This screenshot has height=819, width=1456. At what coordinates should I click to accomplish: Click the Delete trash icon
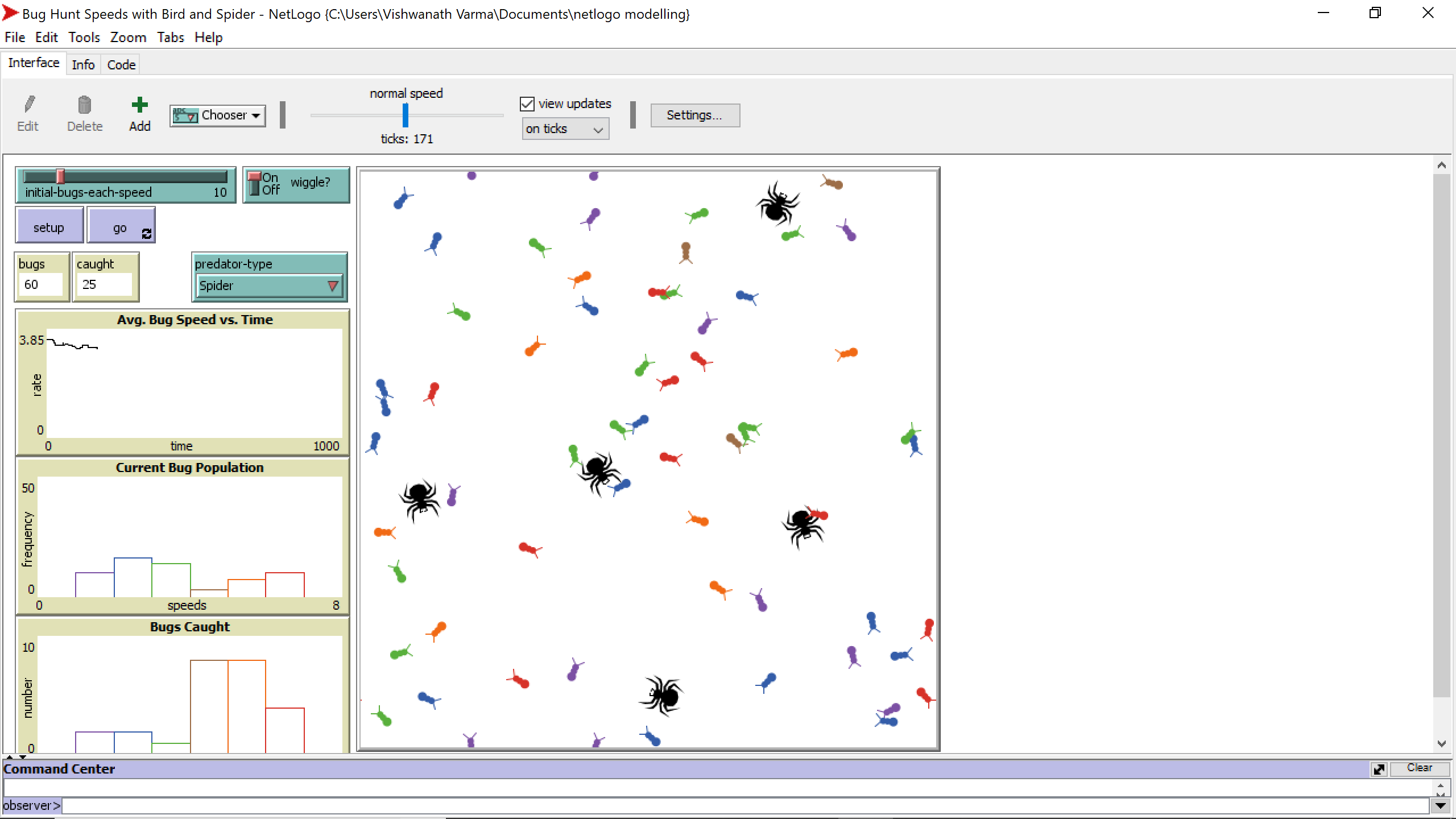click(x=84, y=106)
